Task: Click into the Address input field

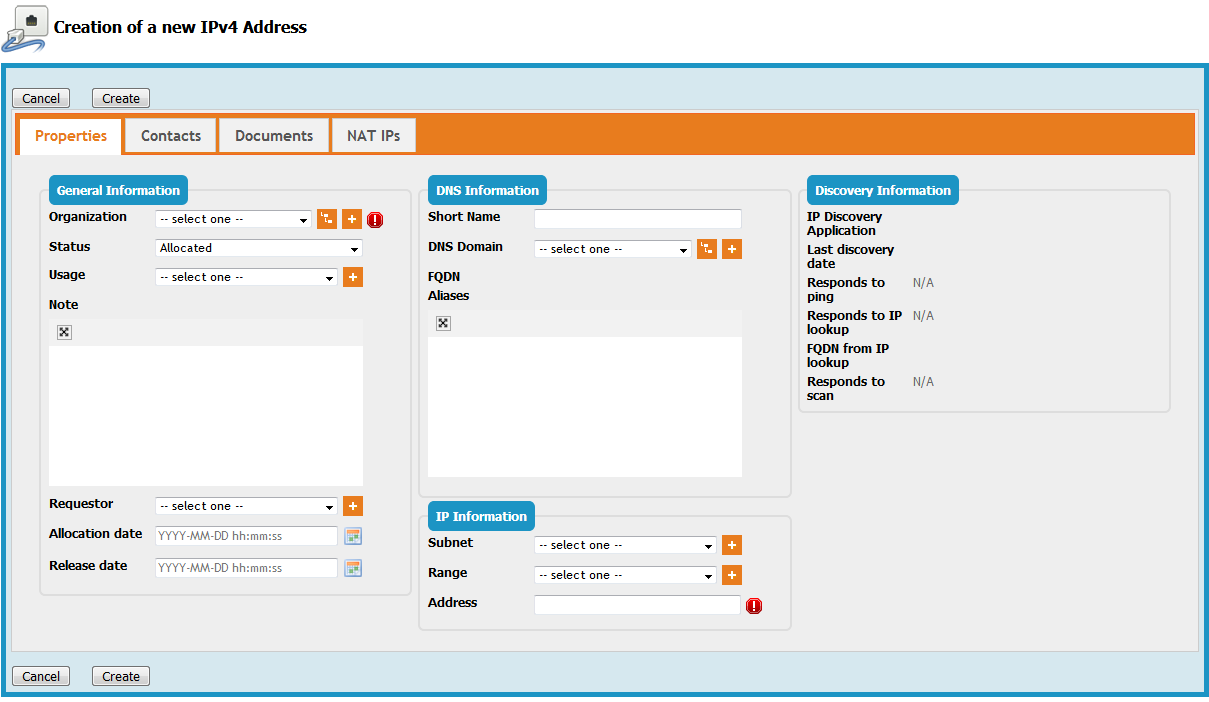Action: point(637,605)
